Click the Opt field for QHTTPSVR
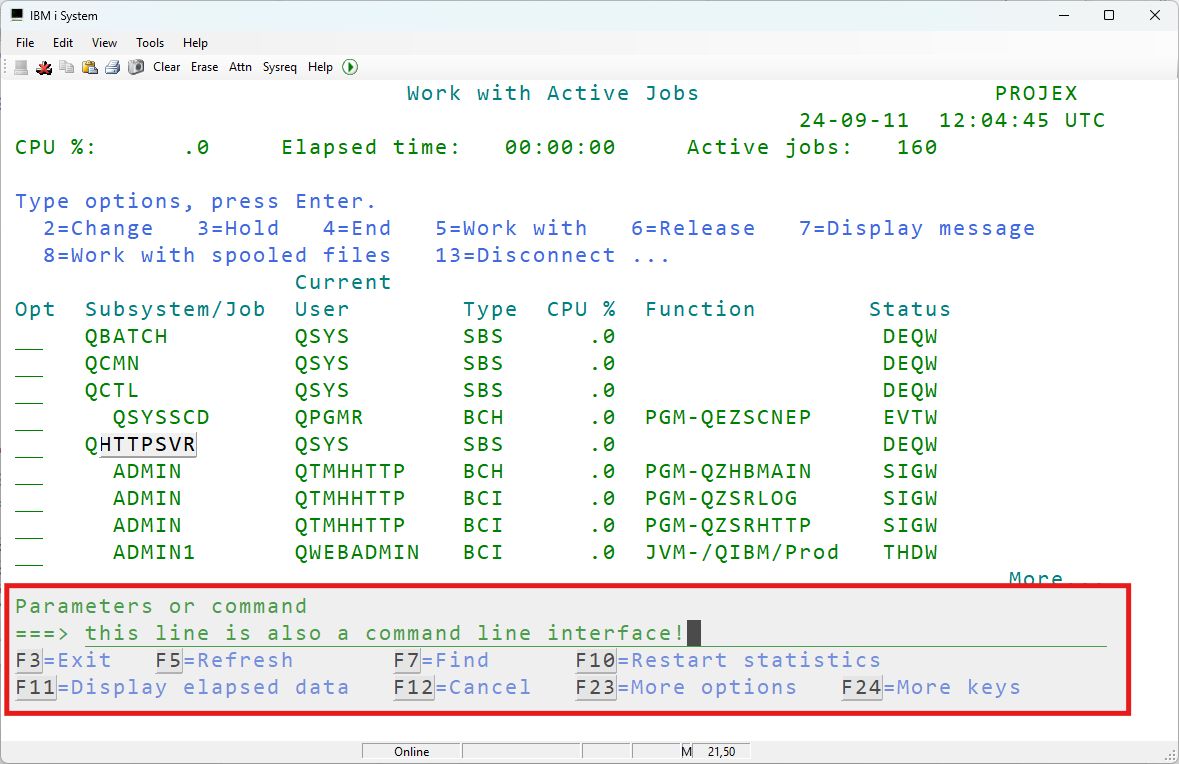The width and height of the screenshot is (1179, 764). click(29, 445)
